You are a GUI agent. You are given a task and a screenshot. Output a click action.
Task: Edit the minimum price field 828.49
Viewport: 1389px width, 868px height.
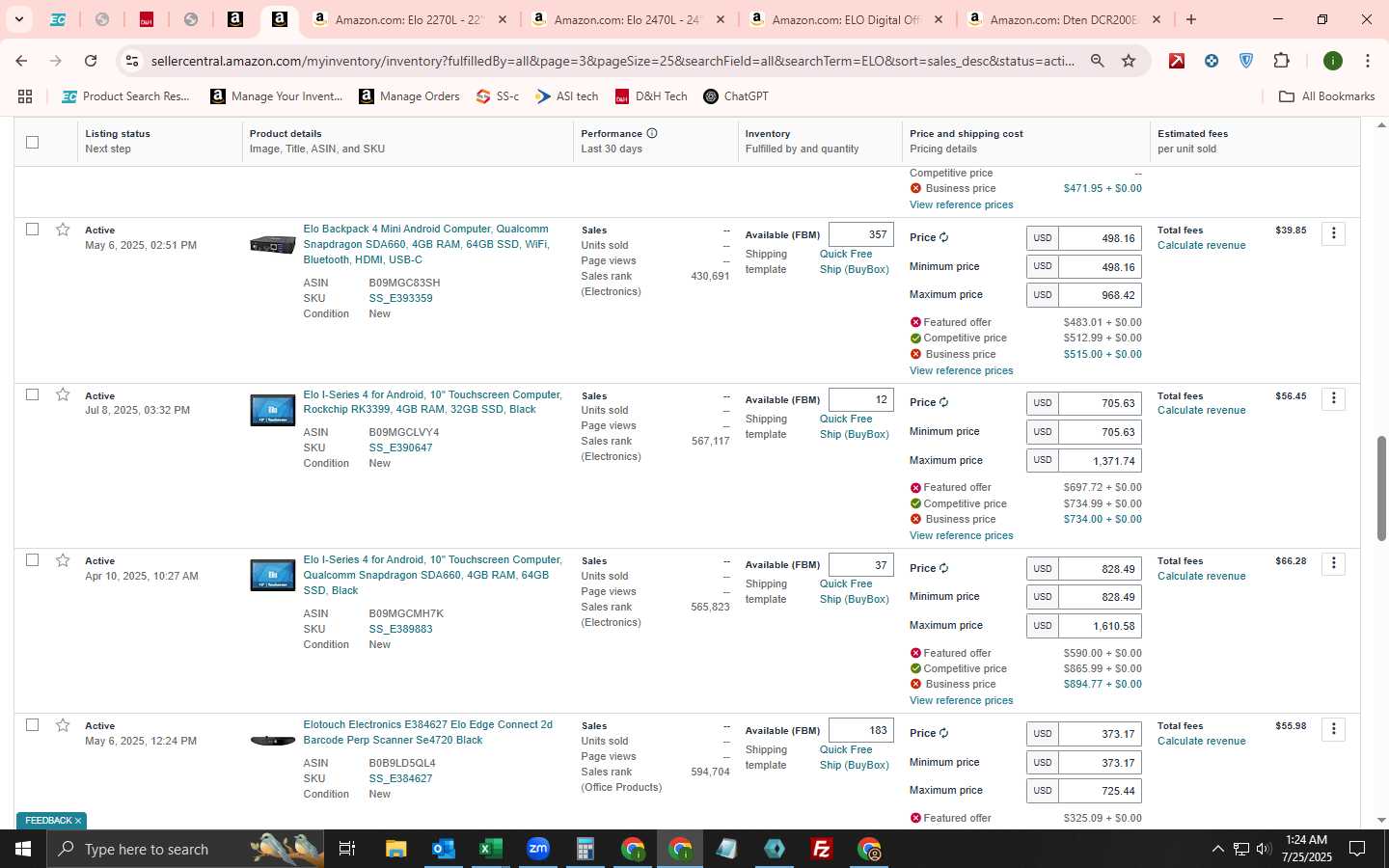click(x=1100, y=597)
